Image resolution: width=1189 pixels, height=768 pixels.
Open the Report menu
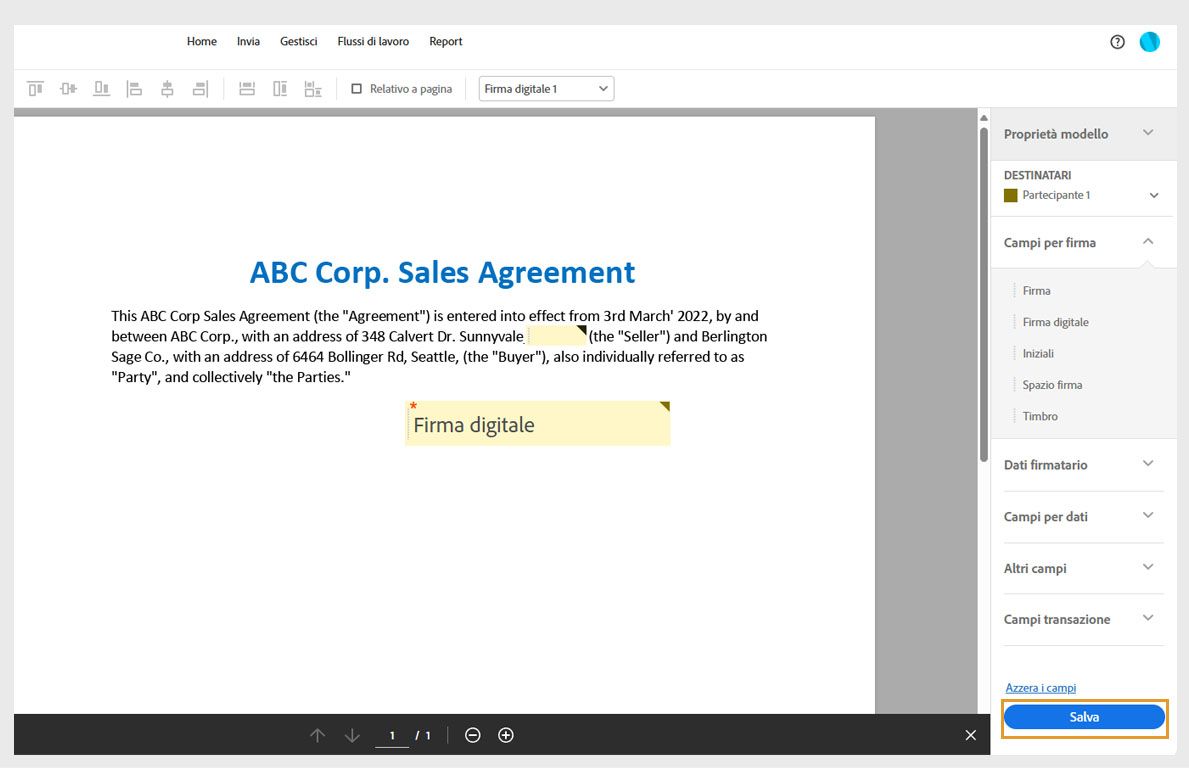pyautogui.click(x=446, y=42)
